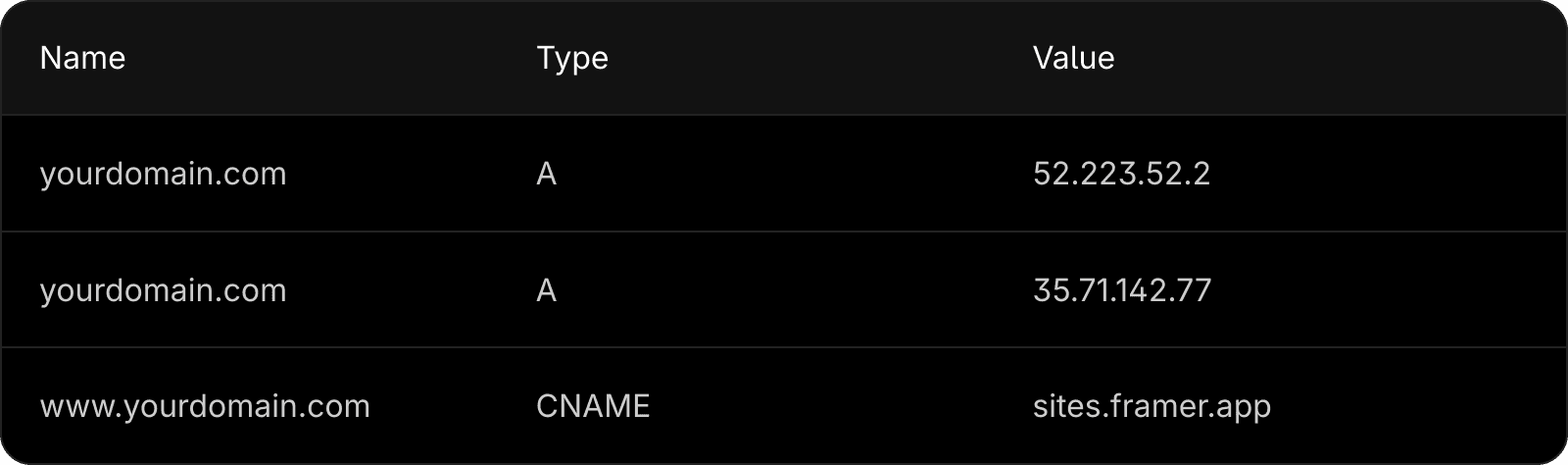This screenshot has height=465, width=1568.
Task: Click the A type for 52.223.52.2
Action: [547, 174]
